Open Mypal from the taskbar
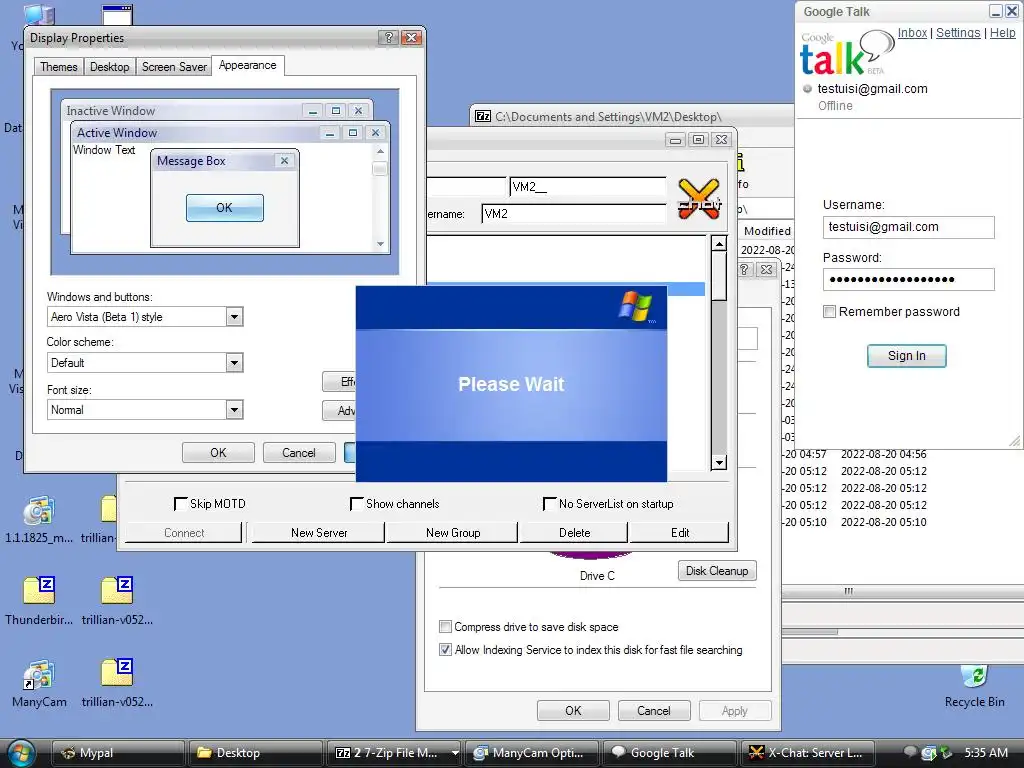The width and height of the screenshot is (1024, 768). 118,753
